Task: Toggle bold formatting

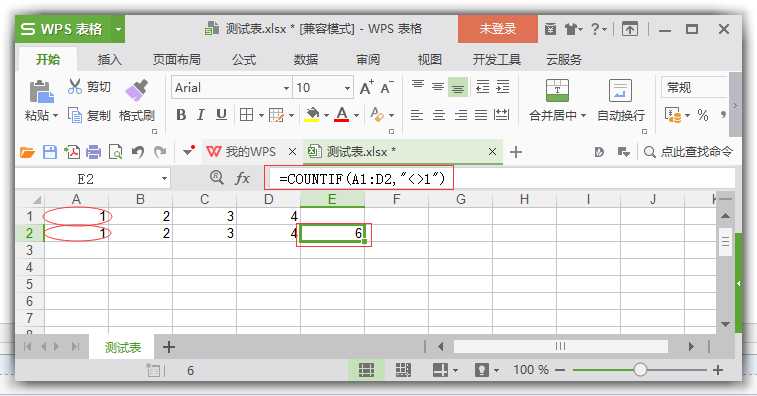Action: [x=181, y=114]
